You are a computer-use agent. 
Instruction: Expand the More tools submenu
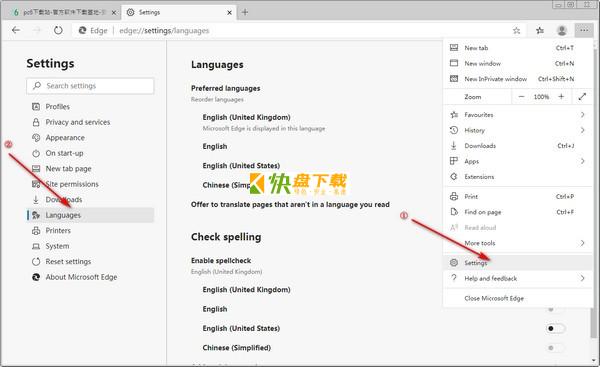pyautogui.click(x=517, y=243)
